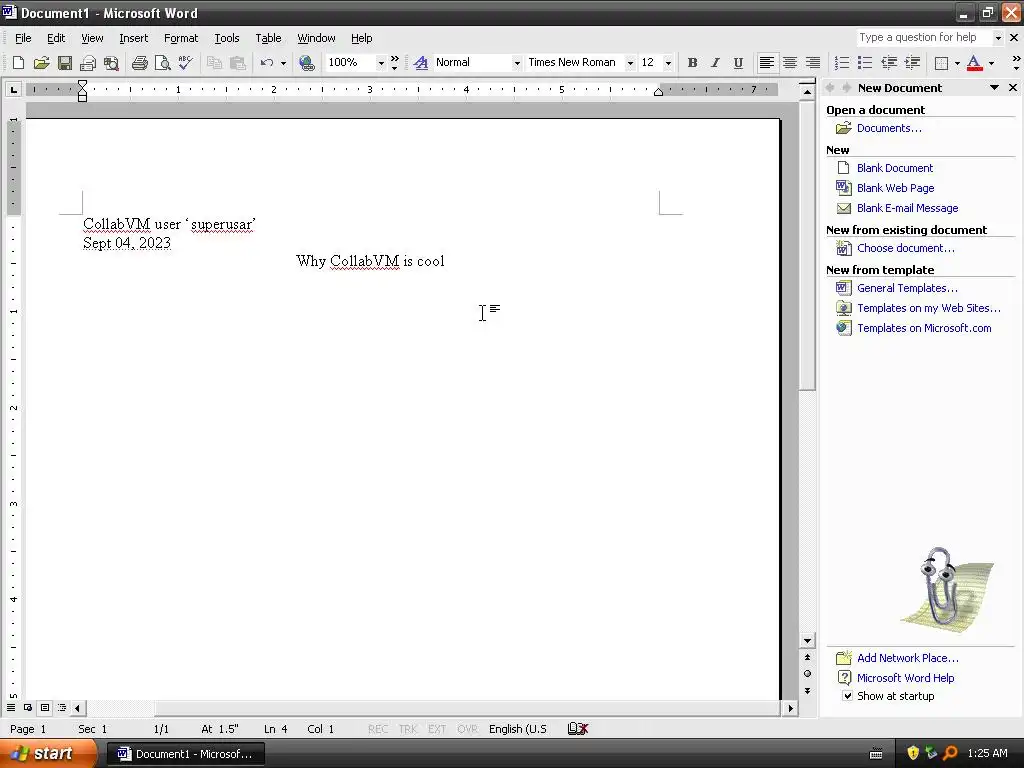Image resolution: width=1024 pixels, height=768 pixels.
Task: Click Templates on Microsoft.com link
Action: coord(924,328)
